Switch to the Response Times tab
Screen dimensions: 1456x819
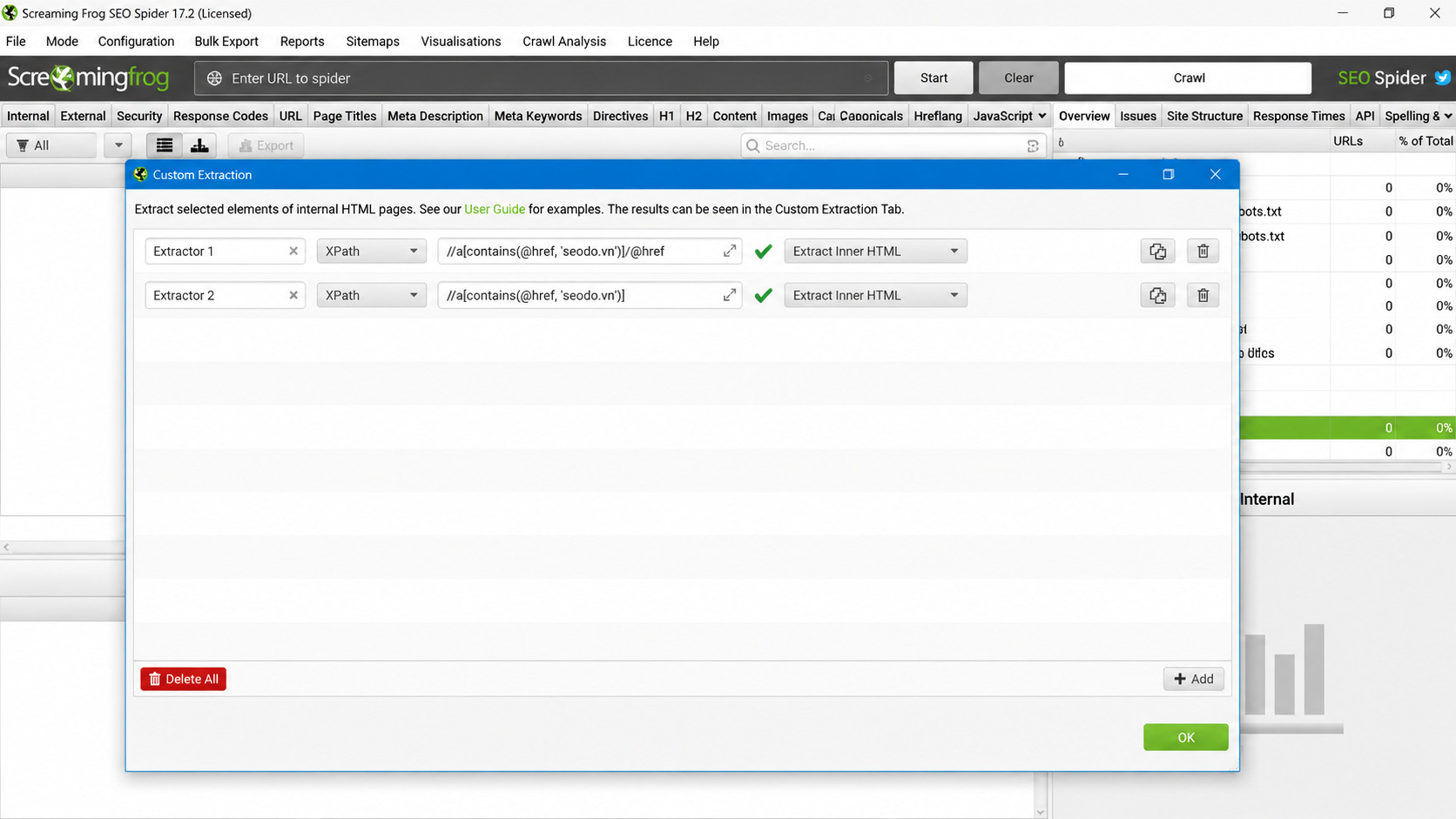point(1298,116)
